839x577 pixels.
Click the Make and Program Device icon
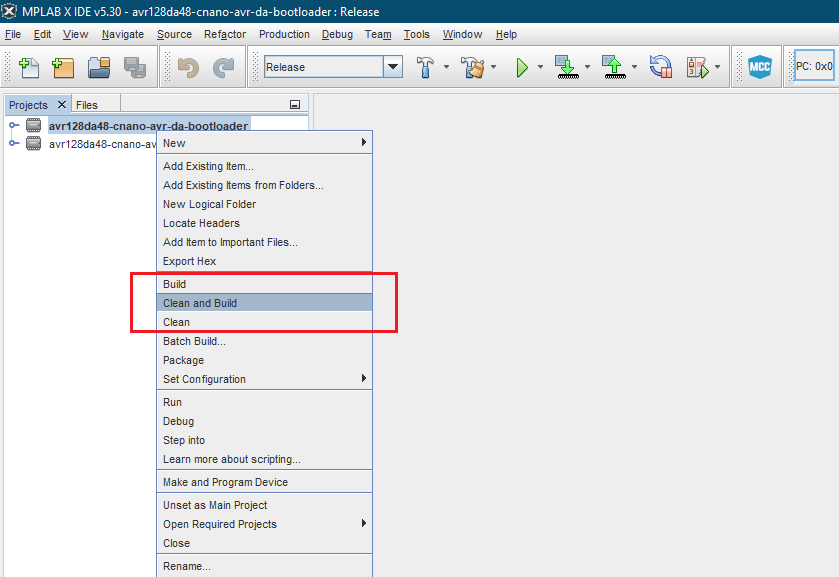567,67
